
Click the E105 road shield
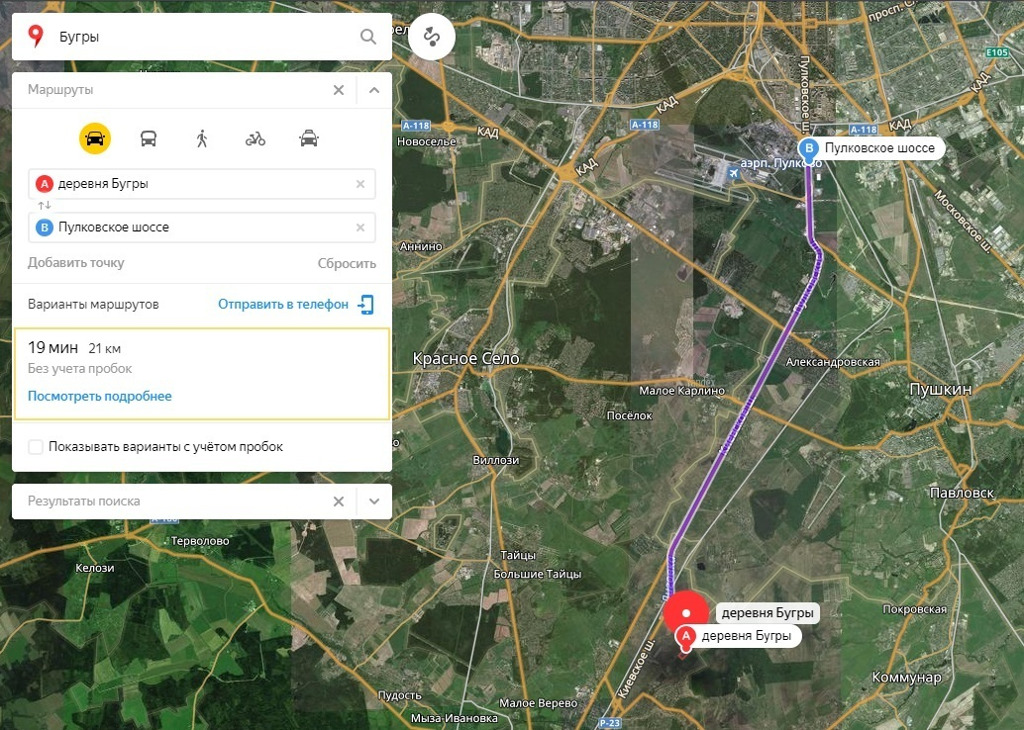[997, 52]
